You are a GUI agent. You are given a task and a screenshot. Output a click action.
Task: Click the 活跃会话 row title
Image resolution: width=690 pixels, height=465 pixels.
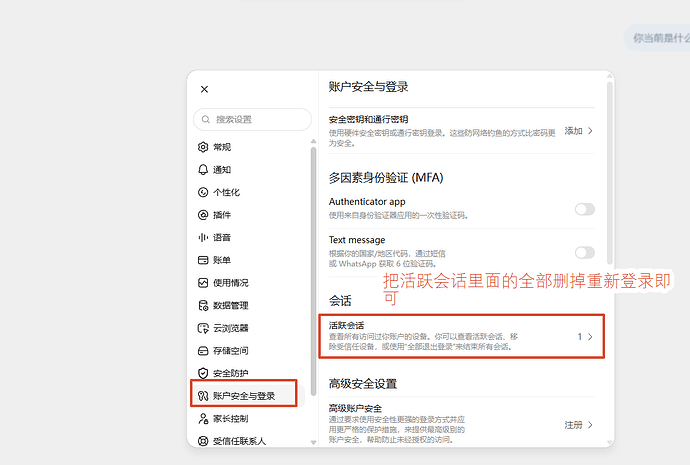pyautogui.click(x=346, y=326)
